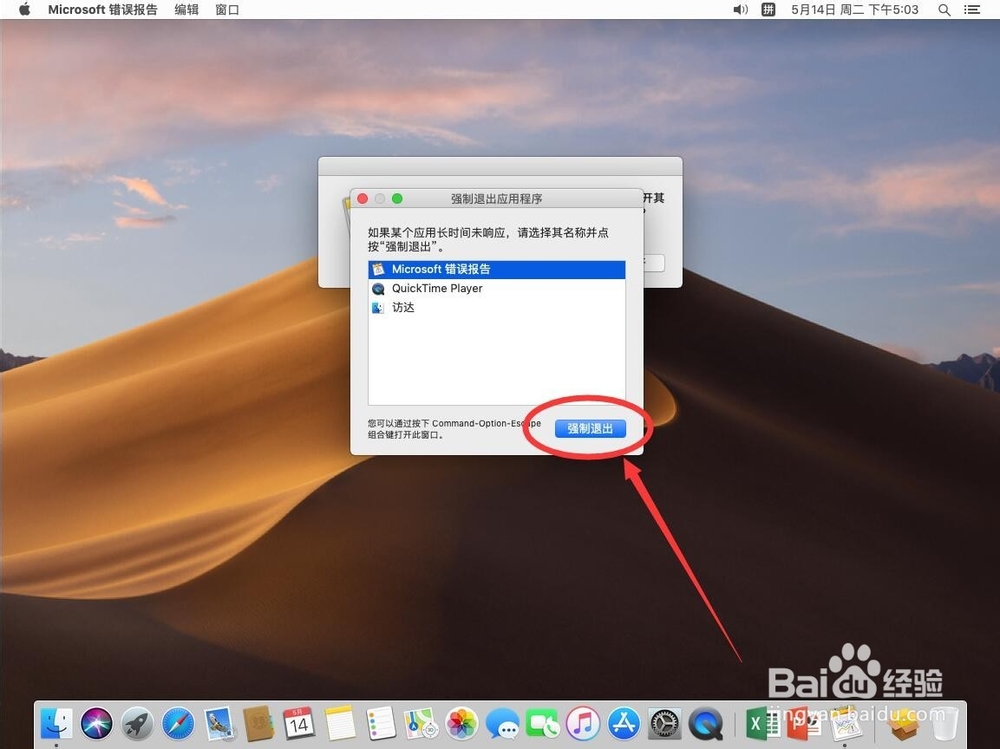Image resolution: width=1000 pixels, height=749 pixels.
Task: Open Microsoft PowerPoint in the Dock
Action: click(x=802, y=724)
